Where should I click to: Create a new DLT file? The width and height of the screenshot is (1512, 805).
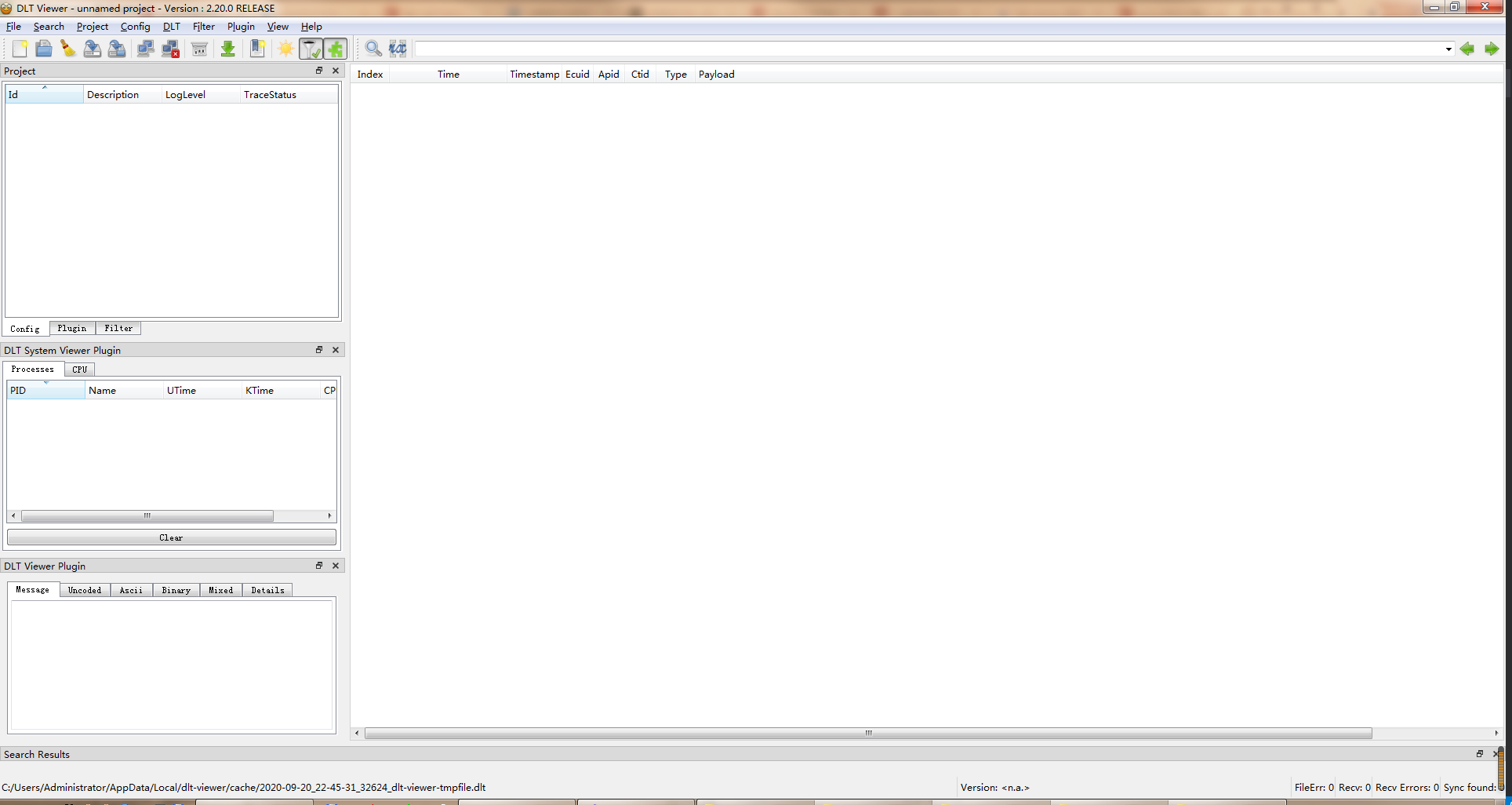tap(19, 49)
